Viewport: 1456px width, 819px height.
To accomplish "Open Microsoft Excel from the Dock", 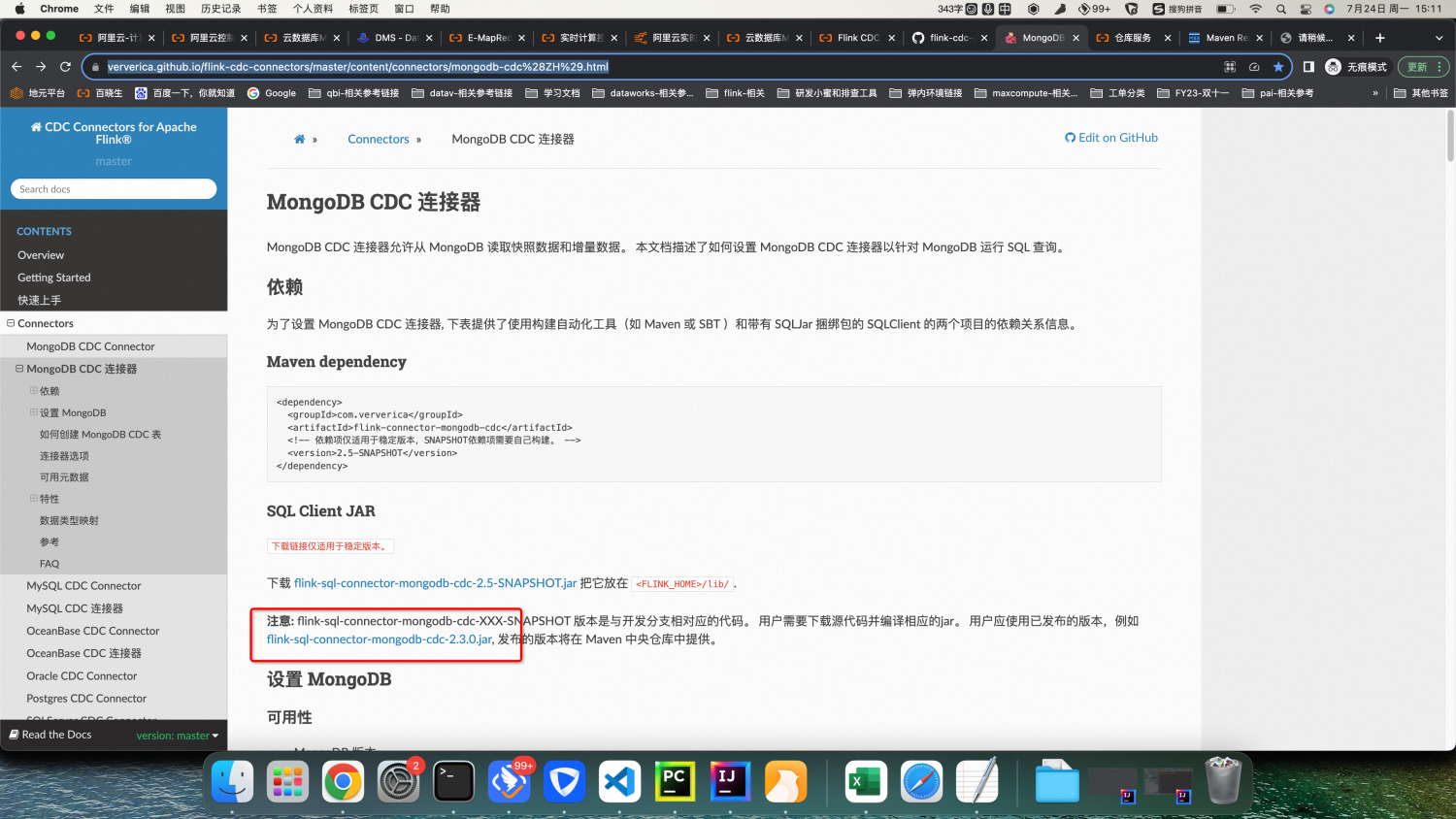I will pos(865,781).
